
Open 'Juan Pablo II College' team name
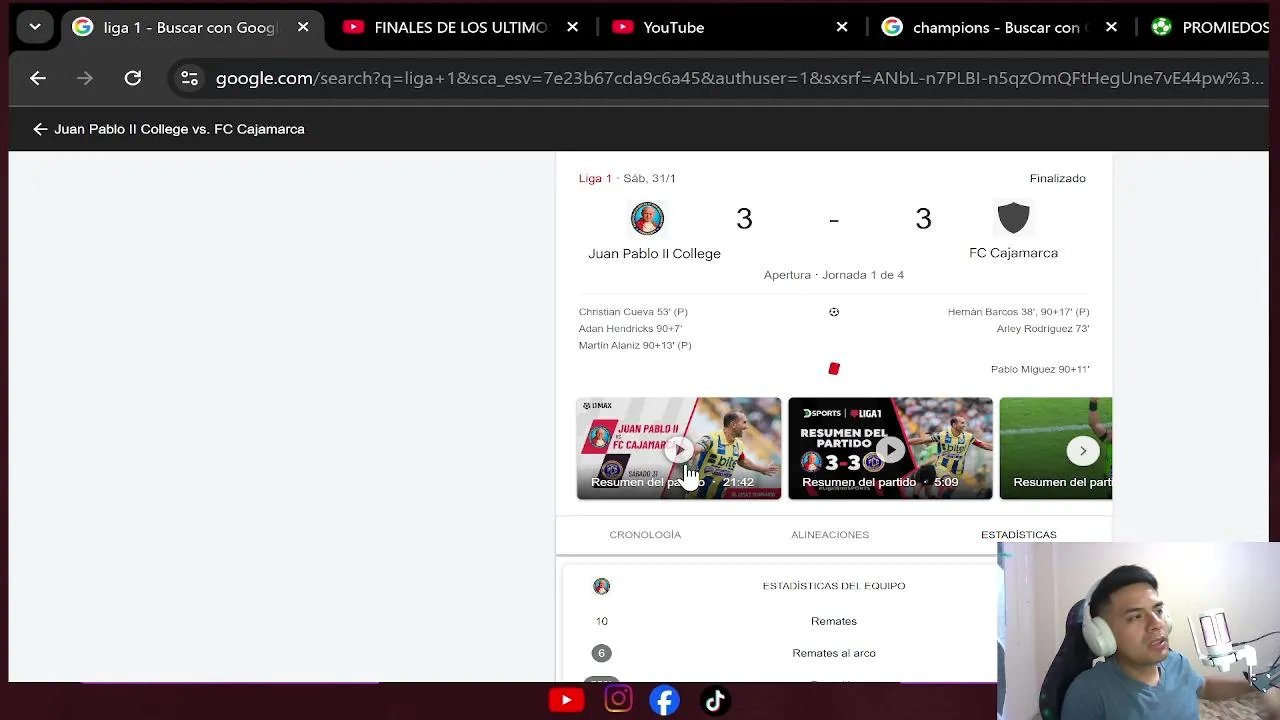(x=654, y=253)
